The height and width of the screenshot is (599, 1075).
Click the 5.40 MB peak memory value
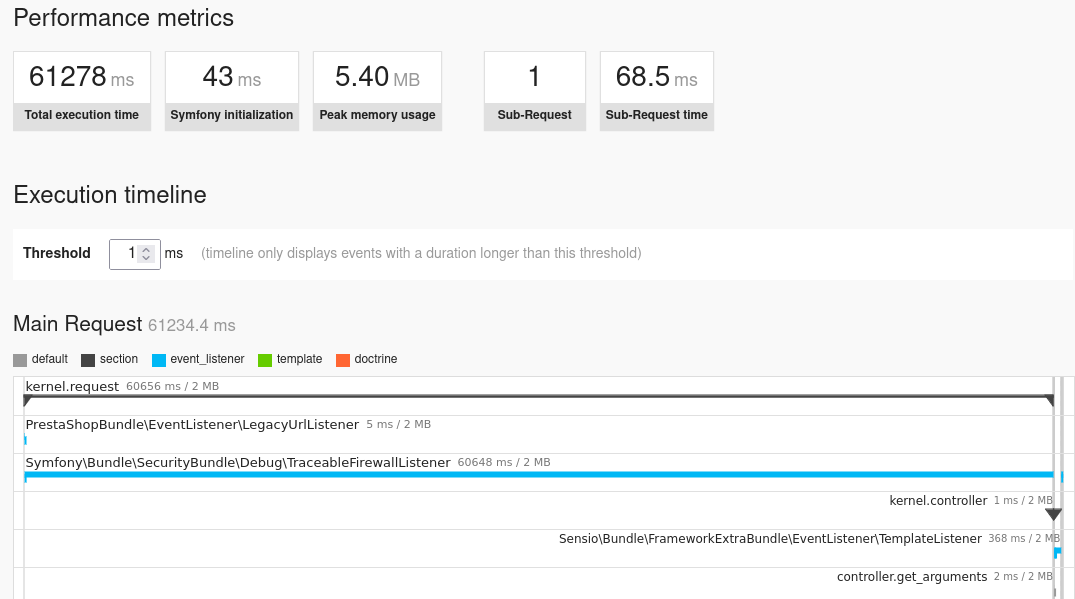pyautogui.click(x=377, y=77)
